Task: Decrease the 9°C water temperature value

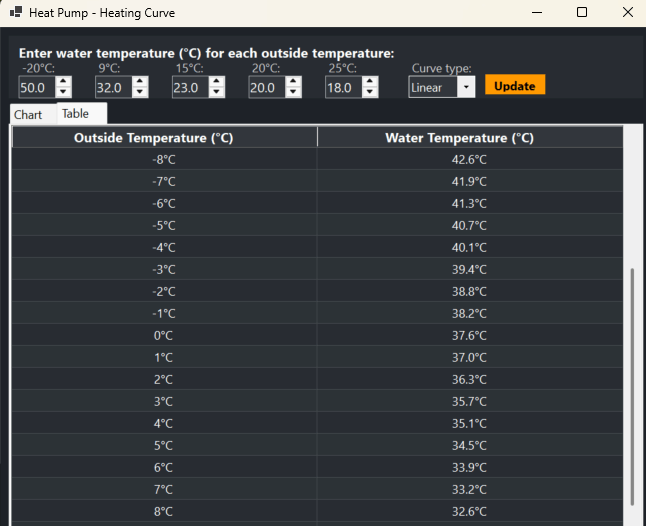Action: [140, 92]
